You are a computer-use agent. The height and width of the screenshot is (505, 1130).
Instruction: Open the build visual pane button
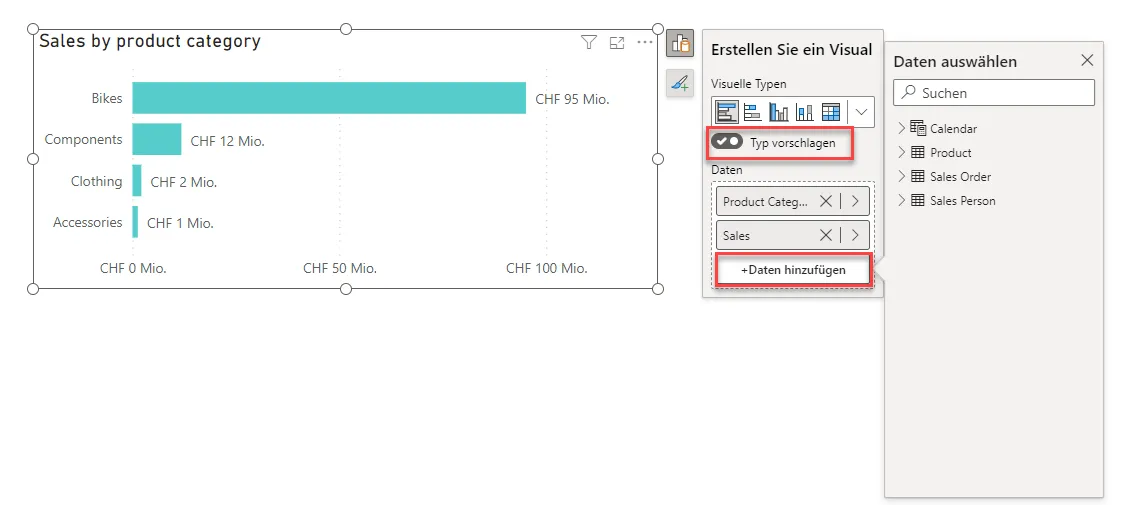coord(680,44)
